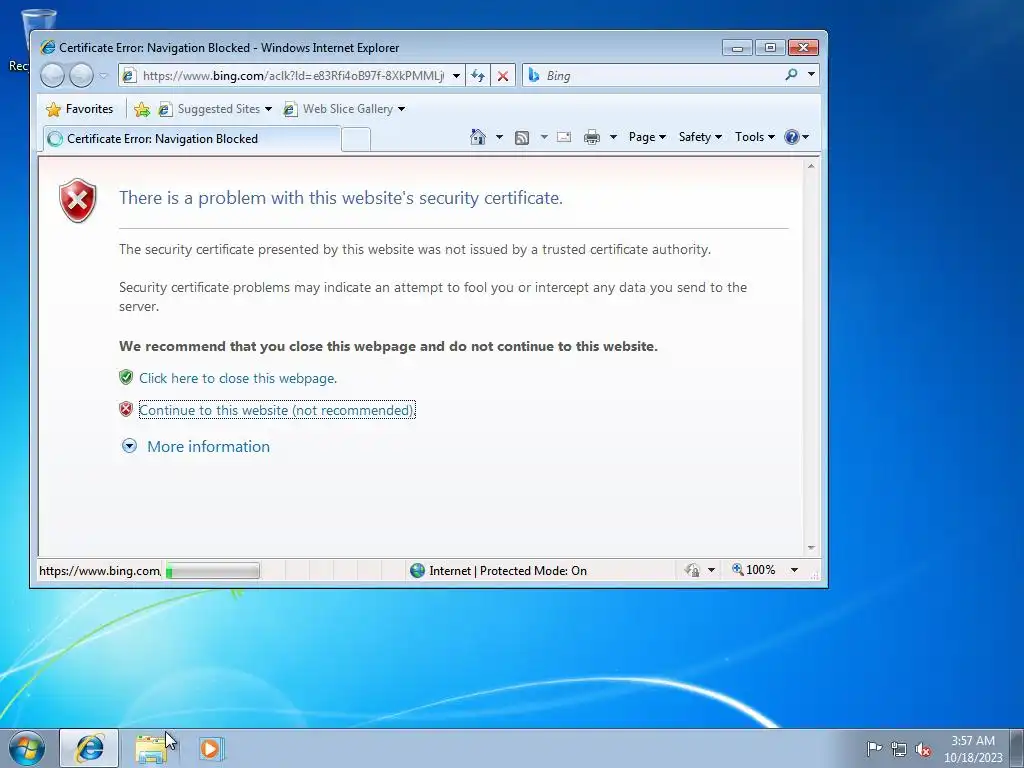
Task: Click the Windows Start button
Action: click(27, 748)
